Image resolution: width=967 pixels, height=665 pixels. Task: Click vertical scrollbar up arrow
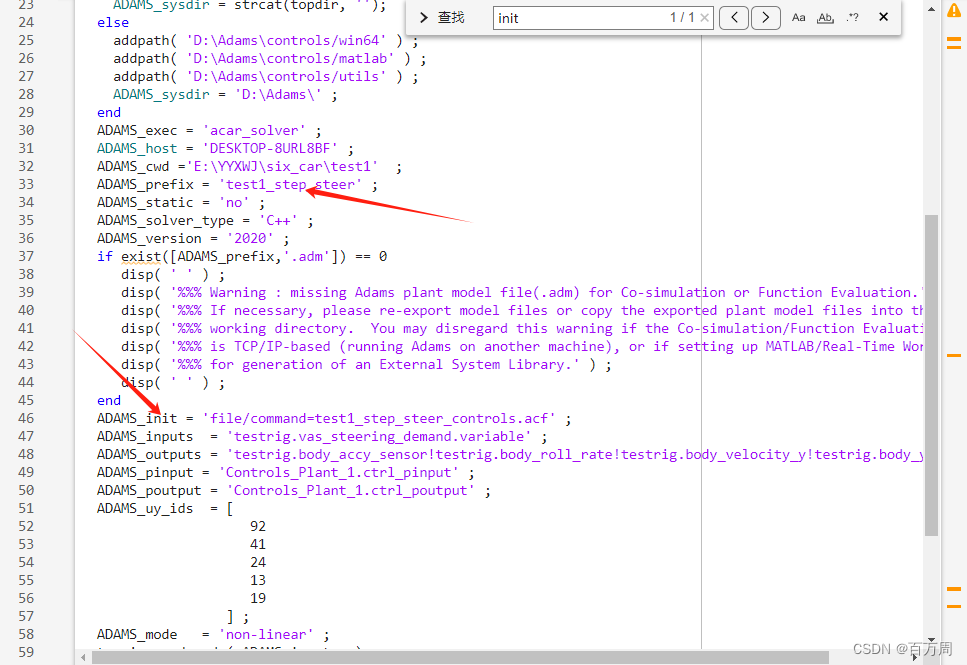click(x=931, y=9)
